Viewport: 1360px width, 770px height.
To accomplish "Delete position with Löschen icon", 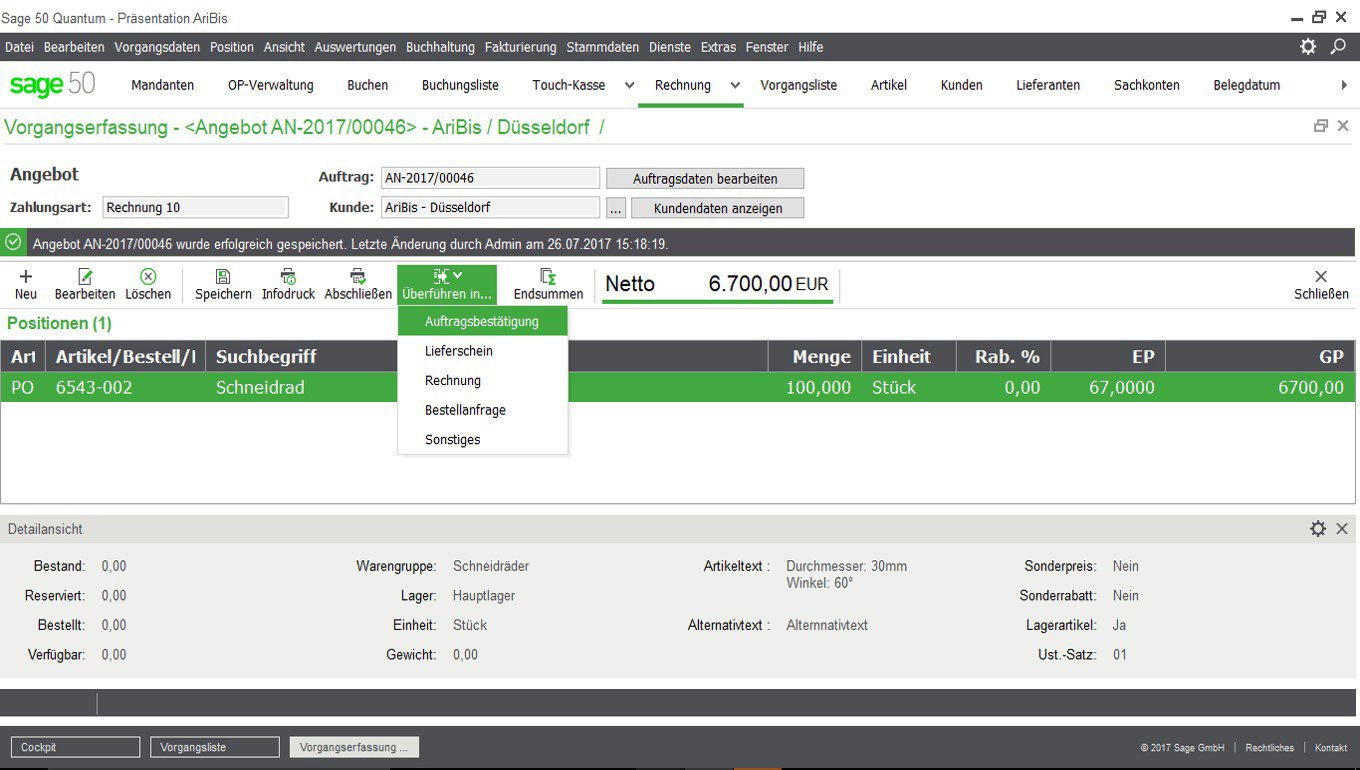I will [x=148, y=284].
